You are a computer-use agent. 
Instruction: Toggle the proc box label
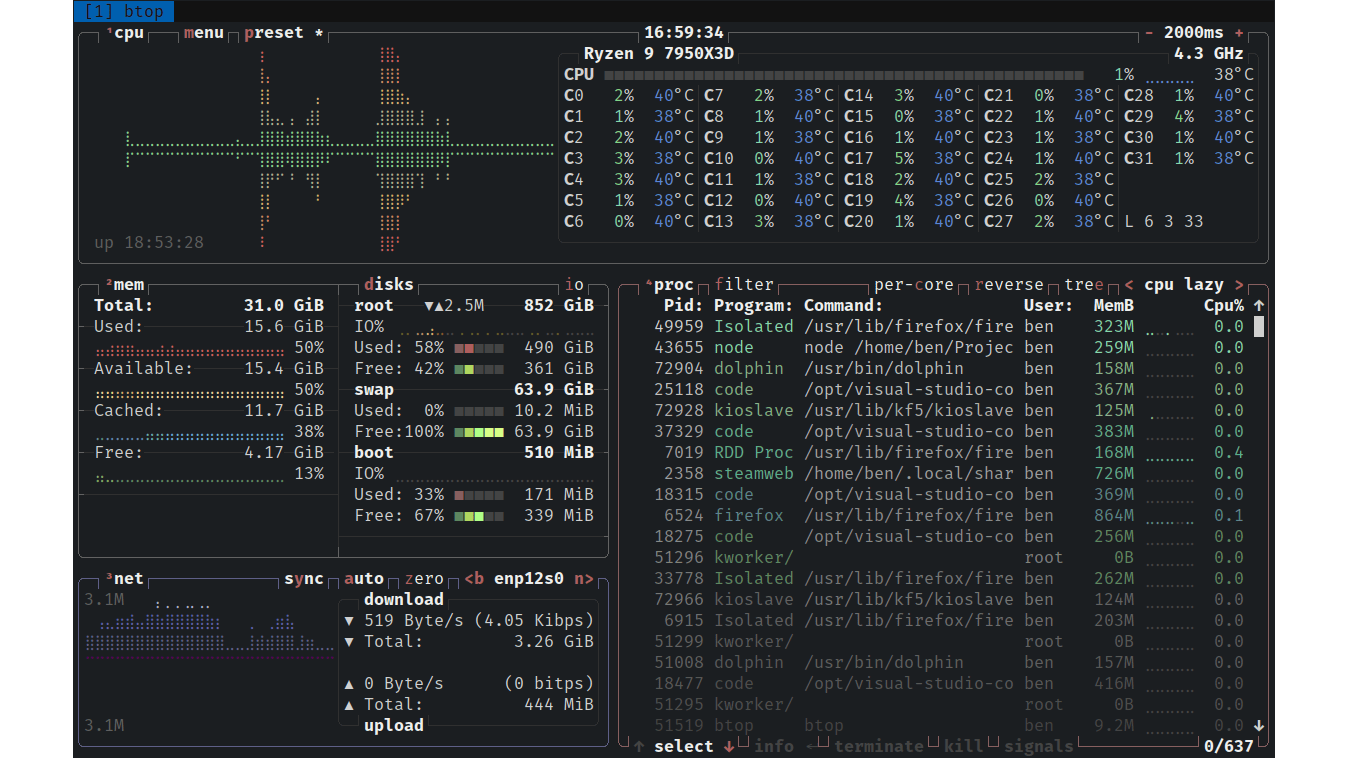pos(671,285)
